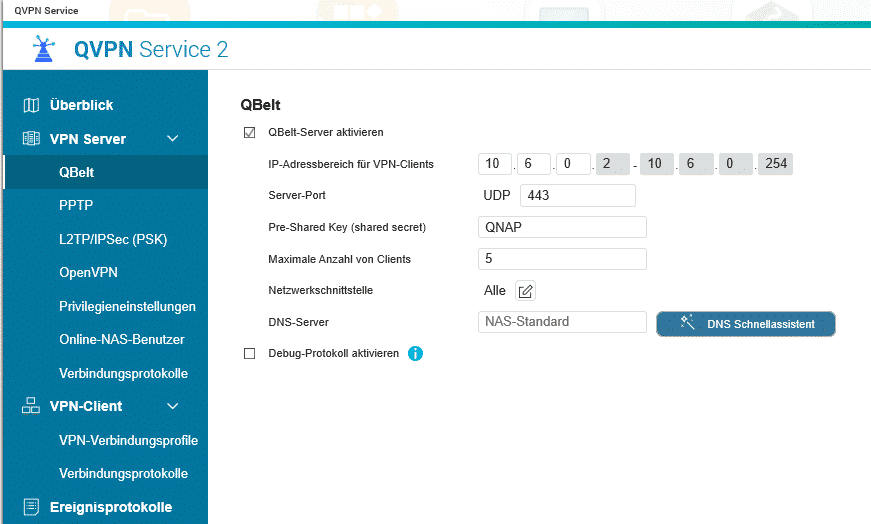The height and width of the screenshot is (524, 871).
Task: Click the VPN-Client network icon
Action: [31, 406]
